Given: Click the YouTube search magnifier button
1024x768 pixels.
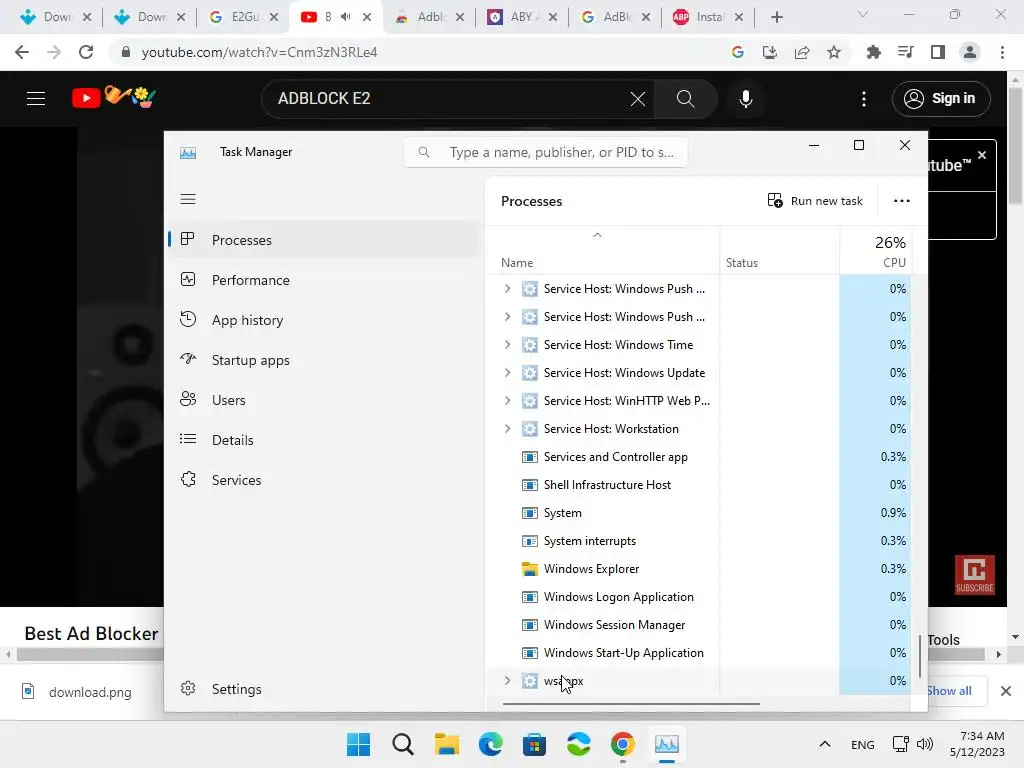Looking at the screenshot, I should point(685,99).
